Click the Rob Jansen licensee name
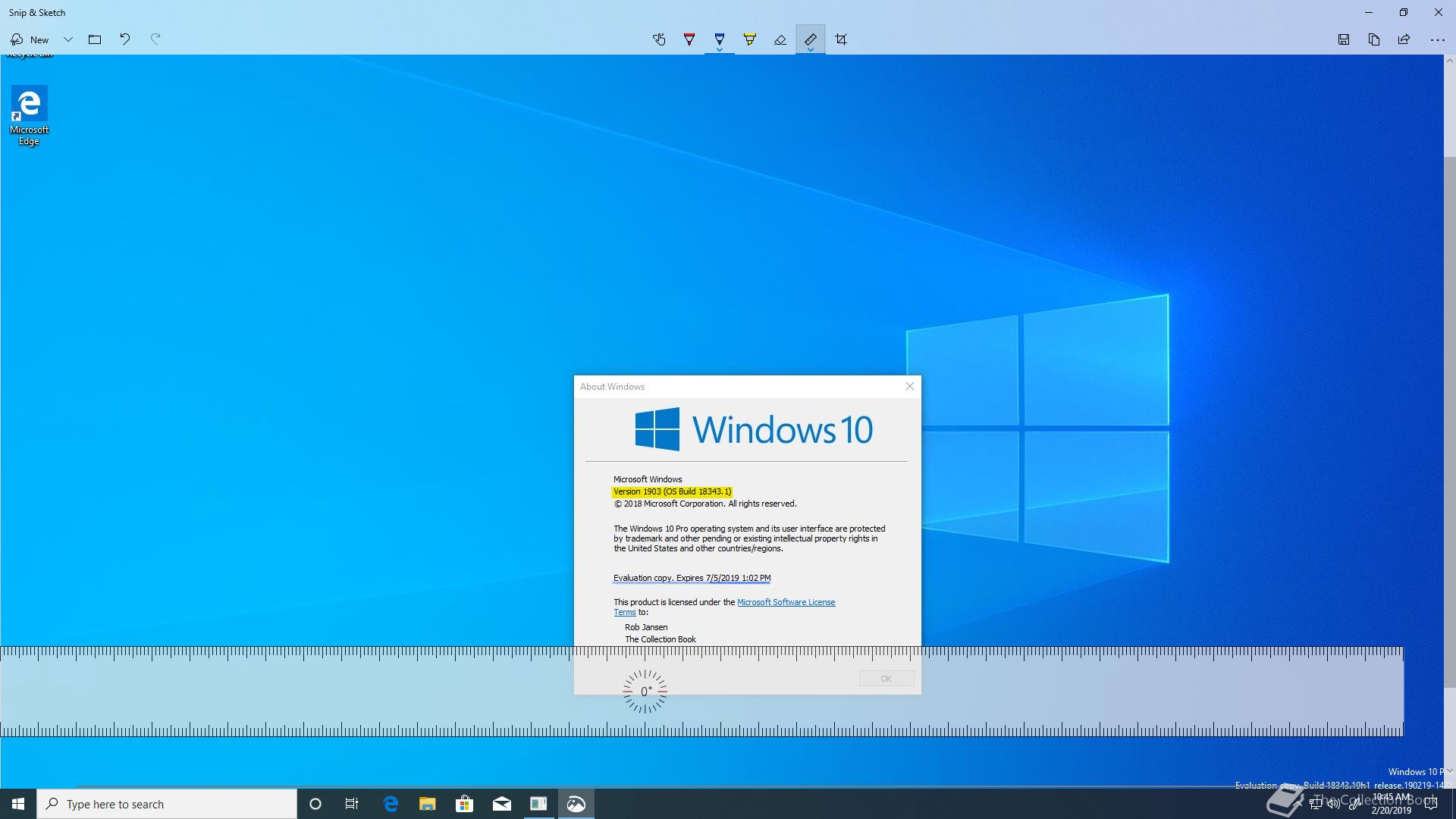 (x=646, y=627)
